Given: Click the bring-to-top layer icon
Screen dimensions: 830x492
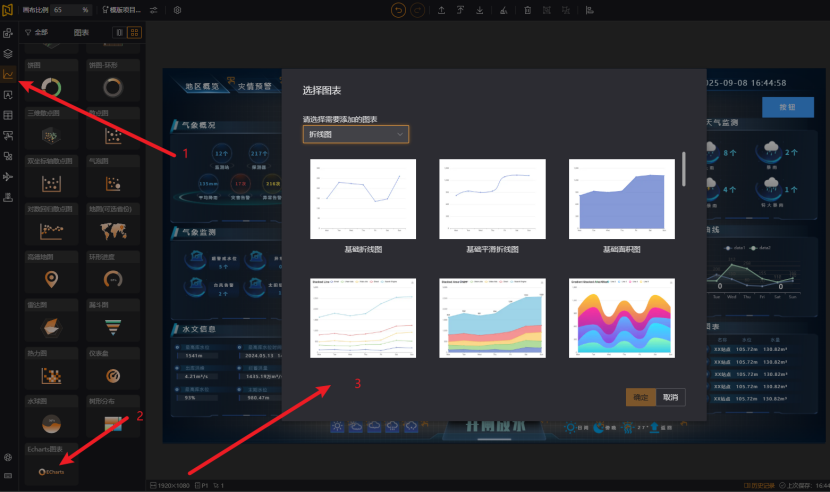Looking at the screenshot, I should tap(461, 10).
